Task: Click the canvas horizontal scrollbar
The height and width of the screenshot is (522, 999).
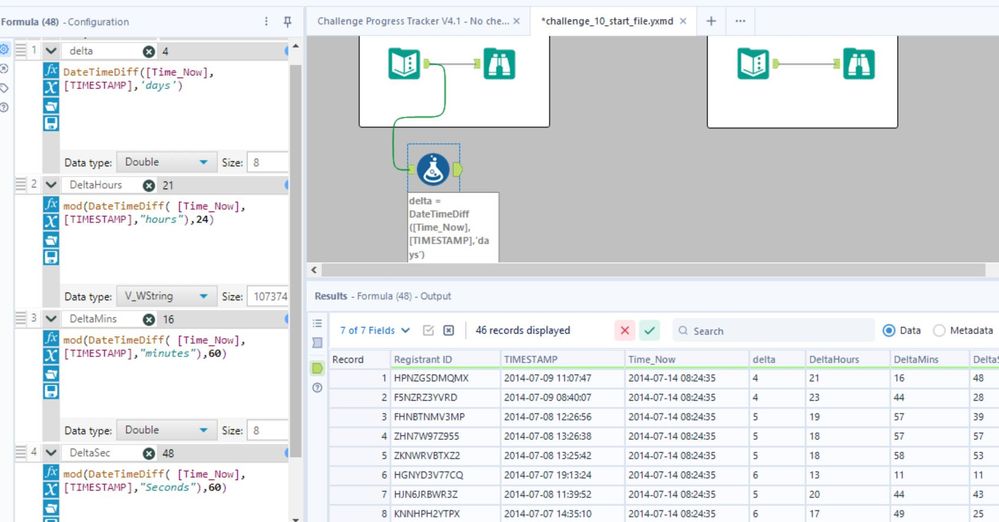Action: click(650, 270)
